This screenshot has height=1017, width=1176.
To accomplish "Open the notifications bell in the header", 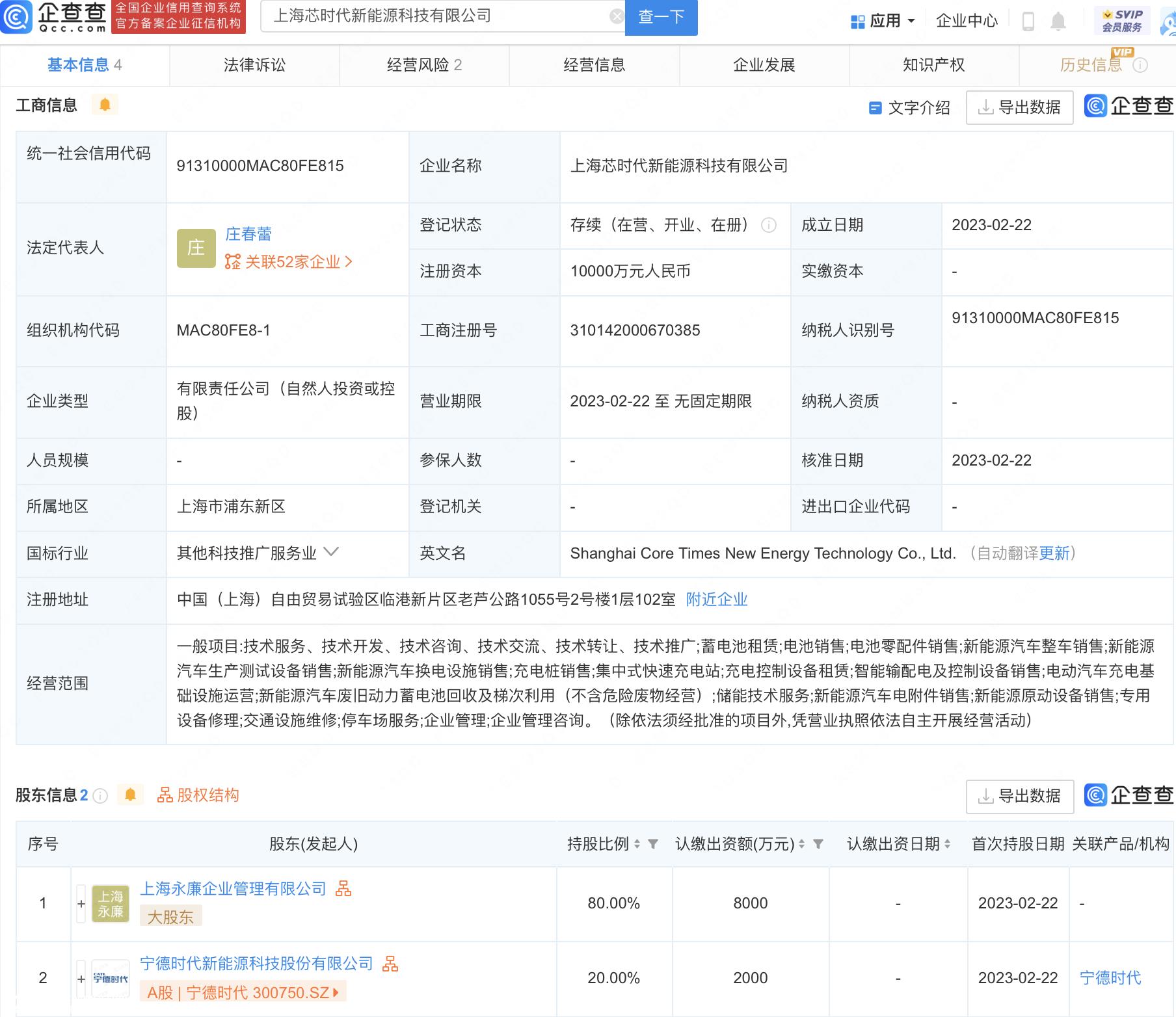I will tap(1058, 21).
